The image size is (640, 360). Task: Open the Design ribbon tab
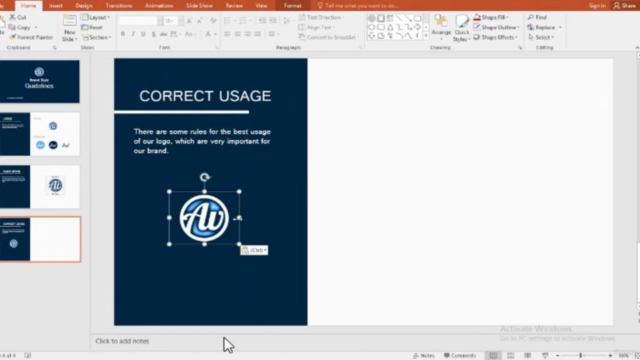(x=84, y=6)
